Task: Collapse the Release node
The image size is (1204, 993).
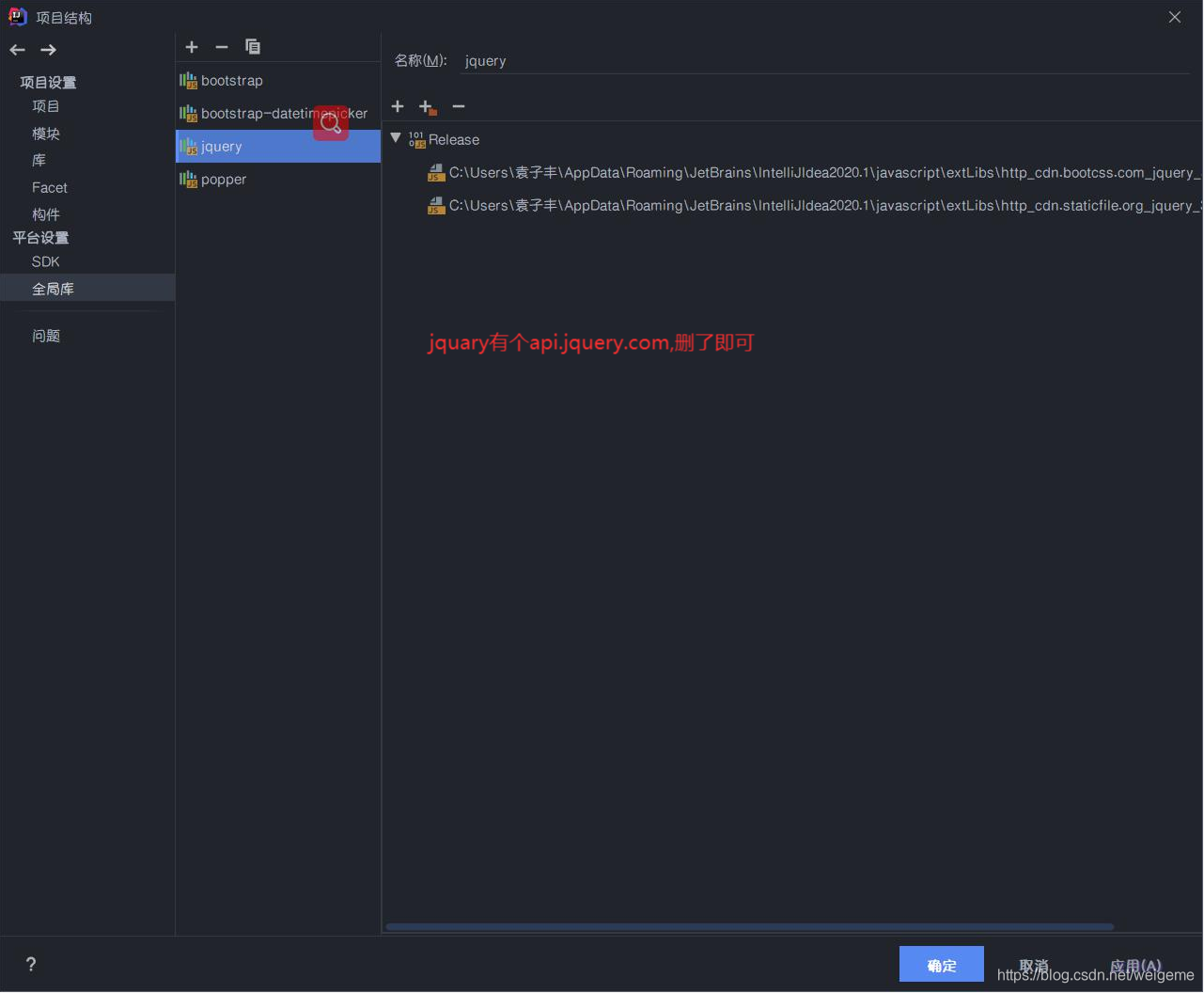Action: pos(396,138)
